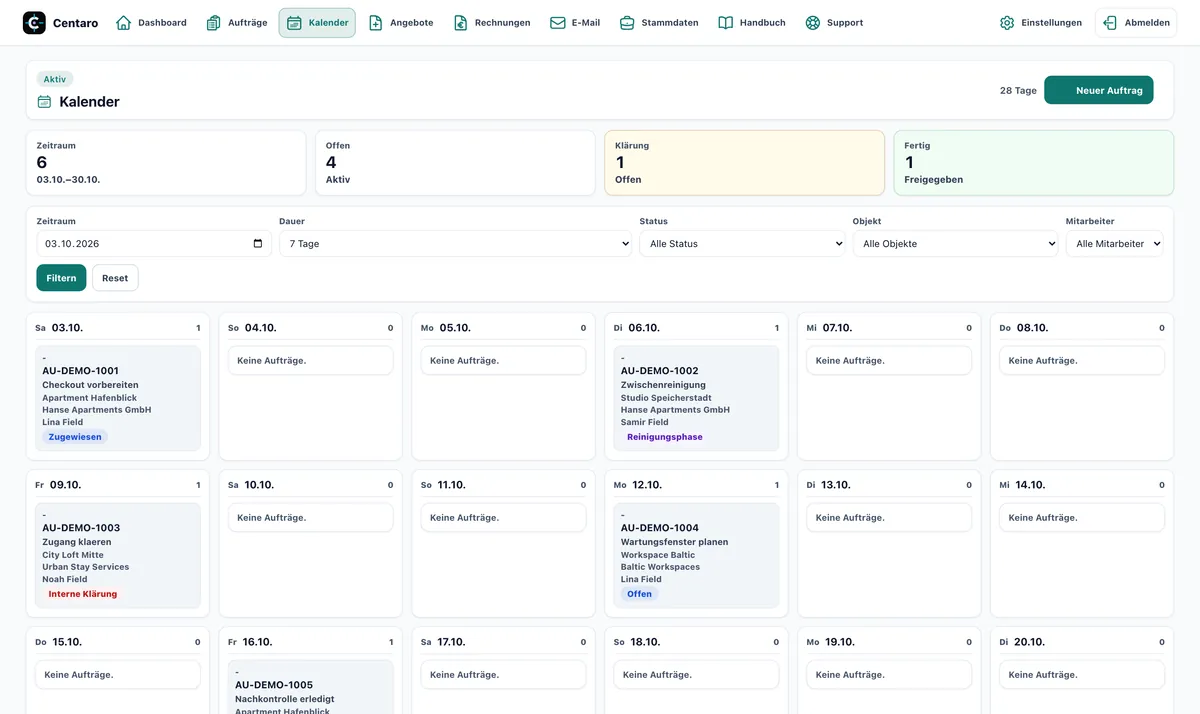
Task: Click the Neuer Auftrag button
Action: (x=1099, y=90)
